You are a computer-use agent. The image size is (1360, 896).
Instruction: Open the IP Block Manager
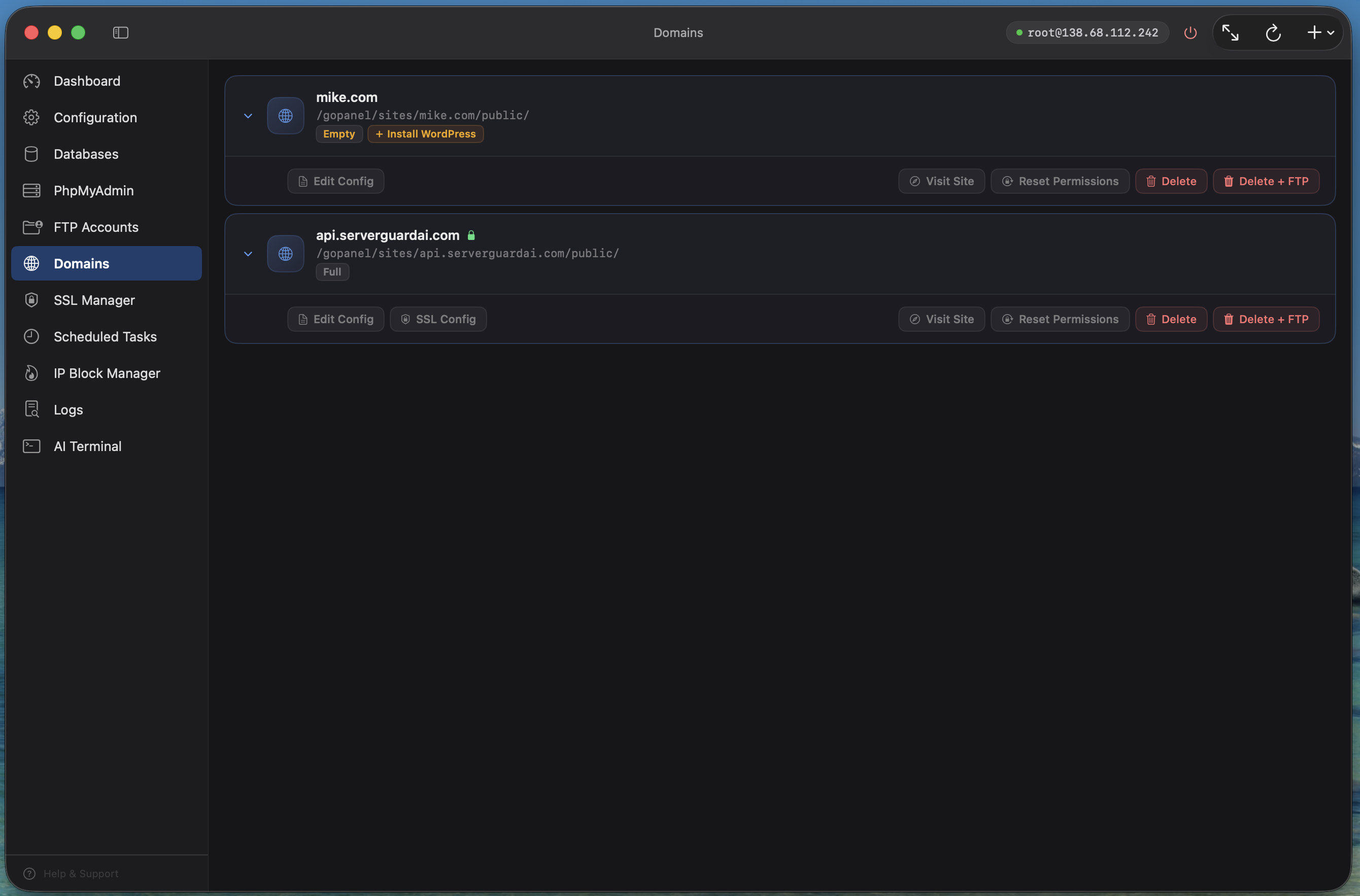pyautogui.click(x=106, y=373)
